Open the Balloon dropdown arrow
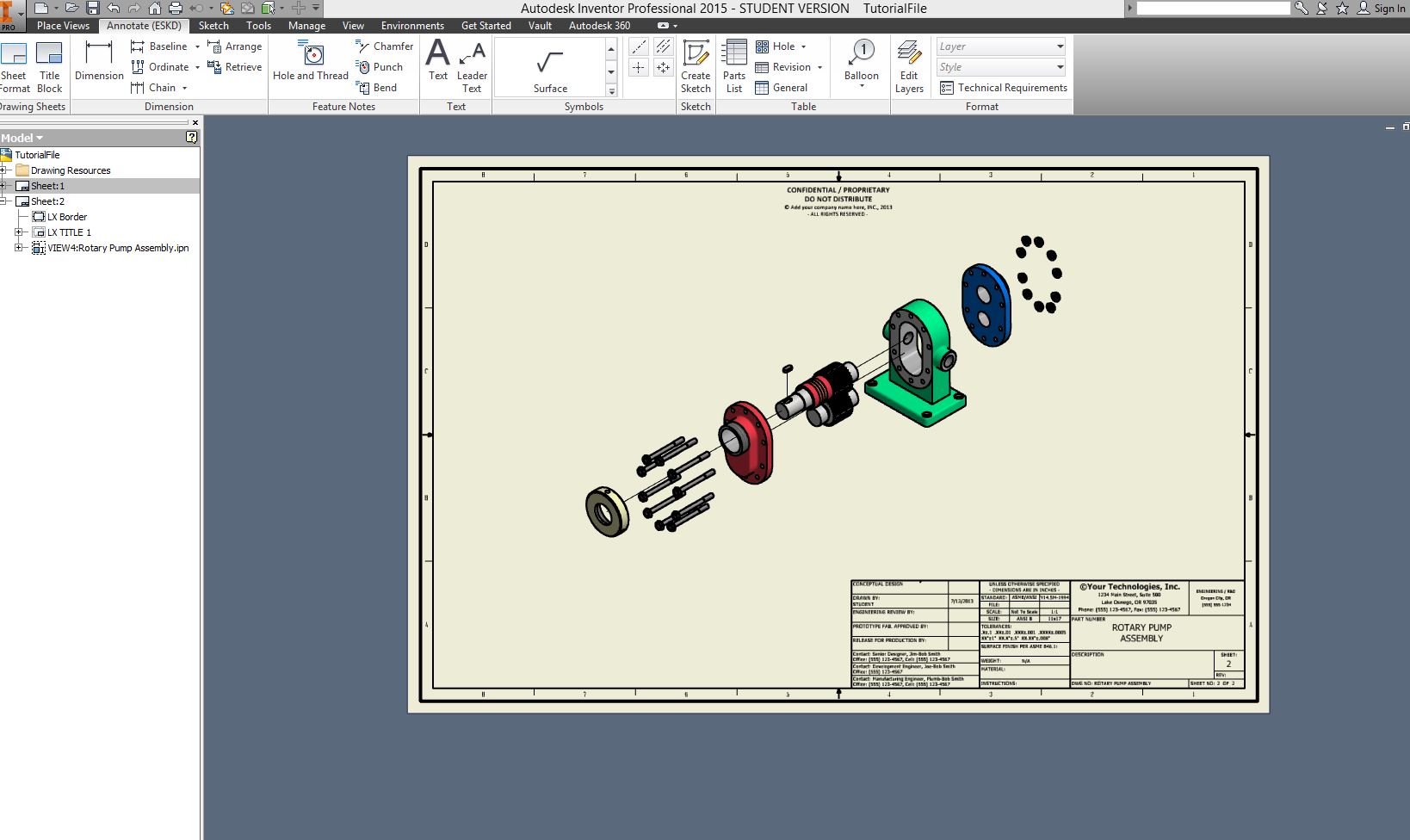Image resolution: width=1410 pixels, height=840 pixels. coord(862,86)
